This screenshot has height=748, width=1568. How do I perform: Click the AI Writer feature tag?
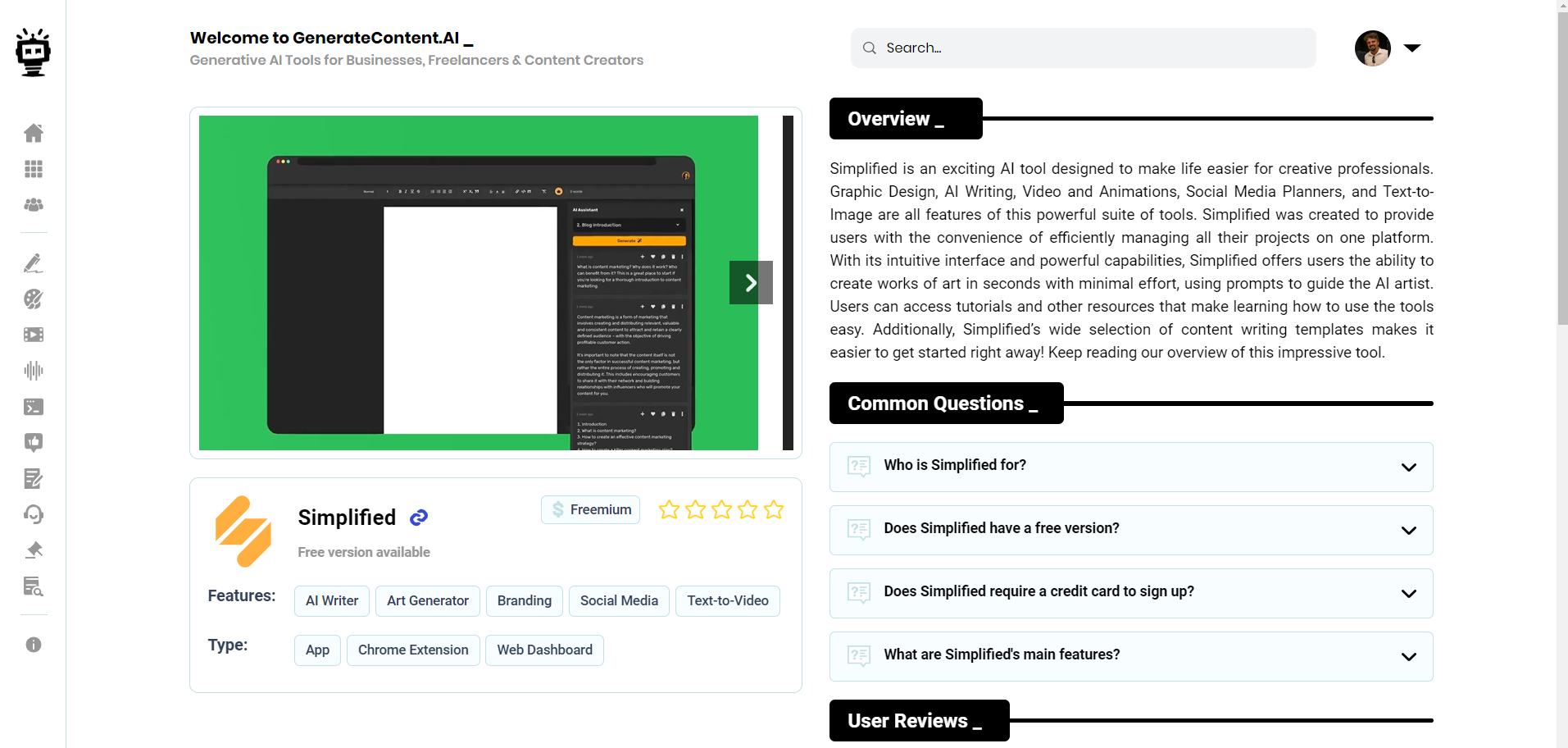pos(332,601)
